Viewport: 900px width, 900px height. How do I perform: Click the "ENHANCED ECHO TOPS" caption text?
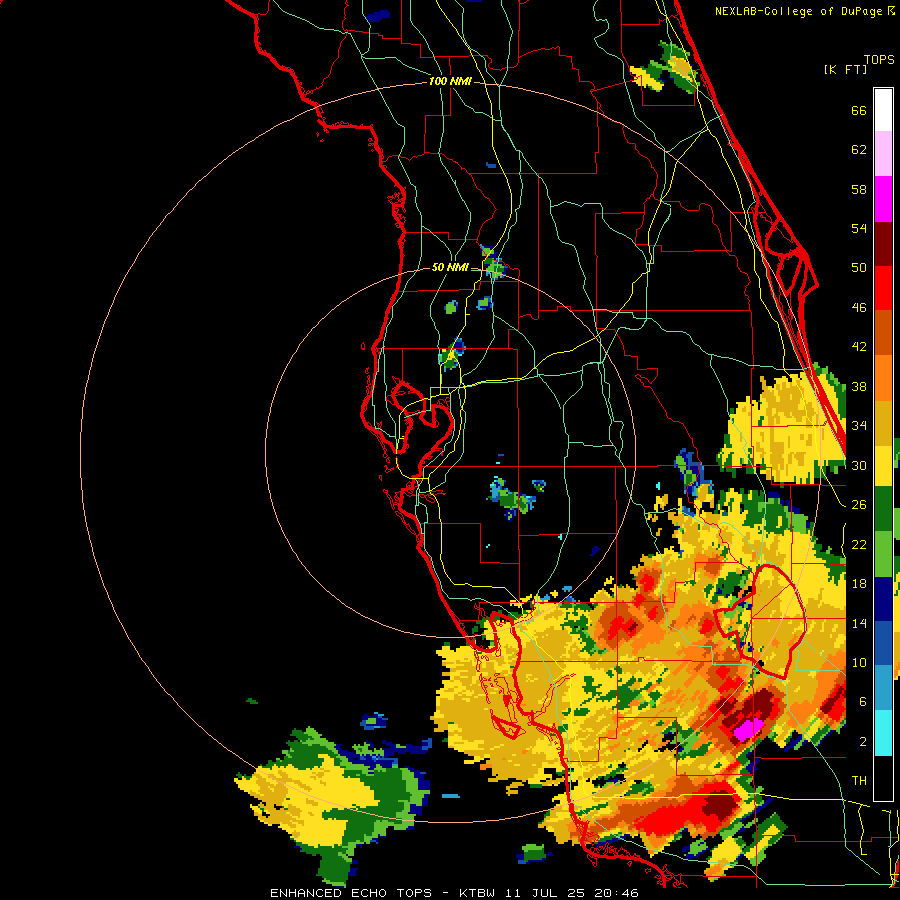351,893
